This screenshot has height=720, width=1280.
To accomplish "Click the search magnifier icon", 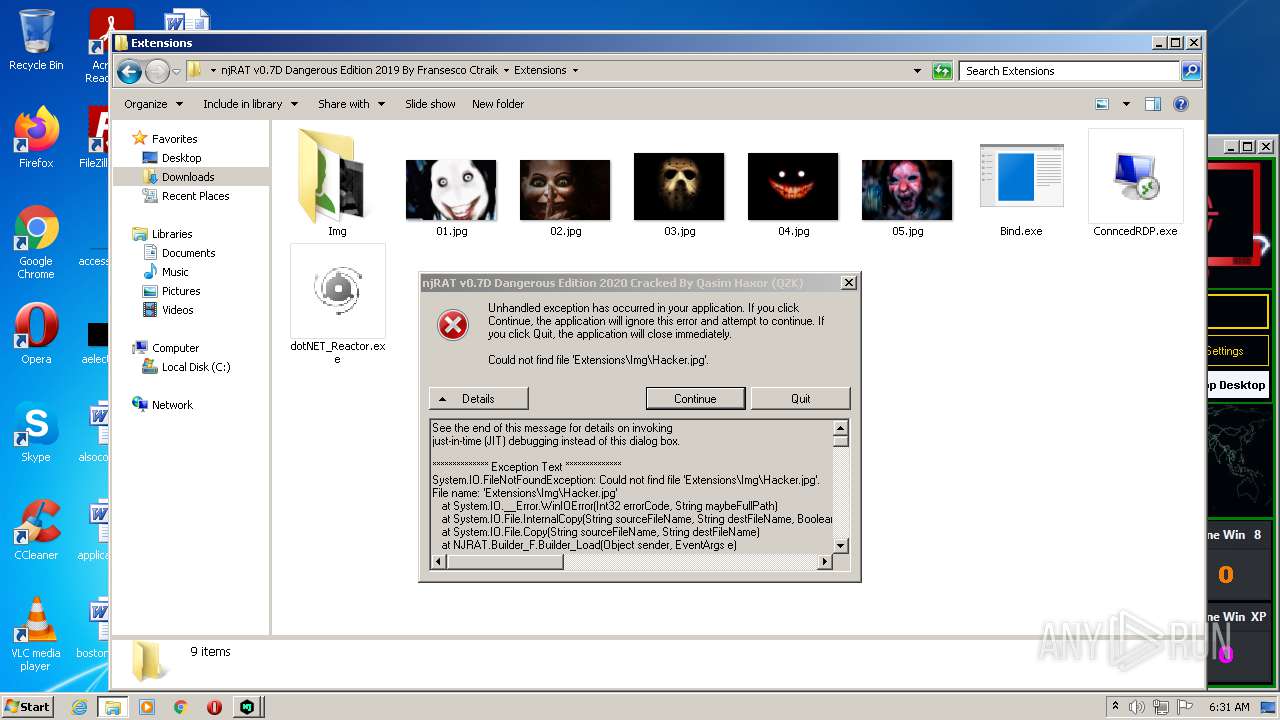I will point(1191,71).
